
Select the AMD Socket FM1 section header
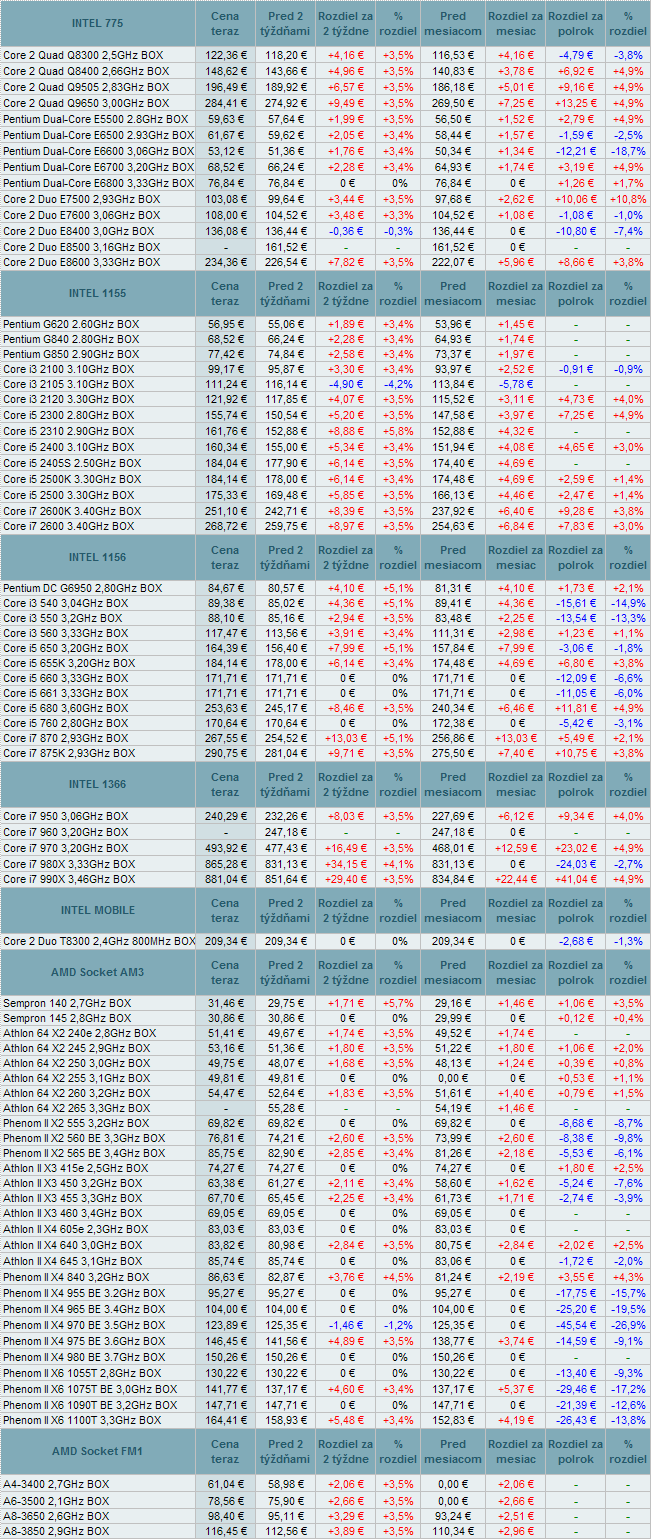point(98,1451)
